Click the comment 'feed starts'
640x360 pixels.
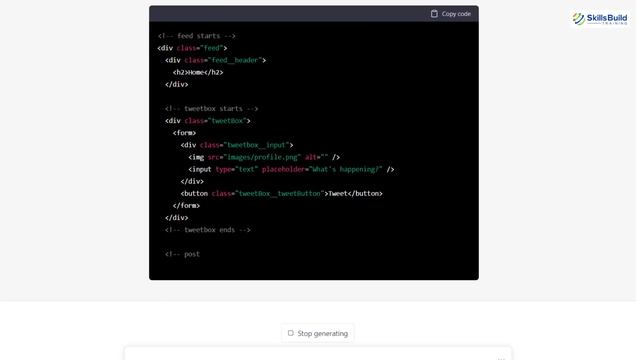(x=197, y=36)
